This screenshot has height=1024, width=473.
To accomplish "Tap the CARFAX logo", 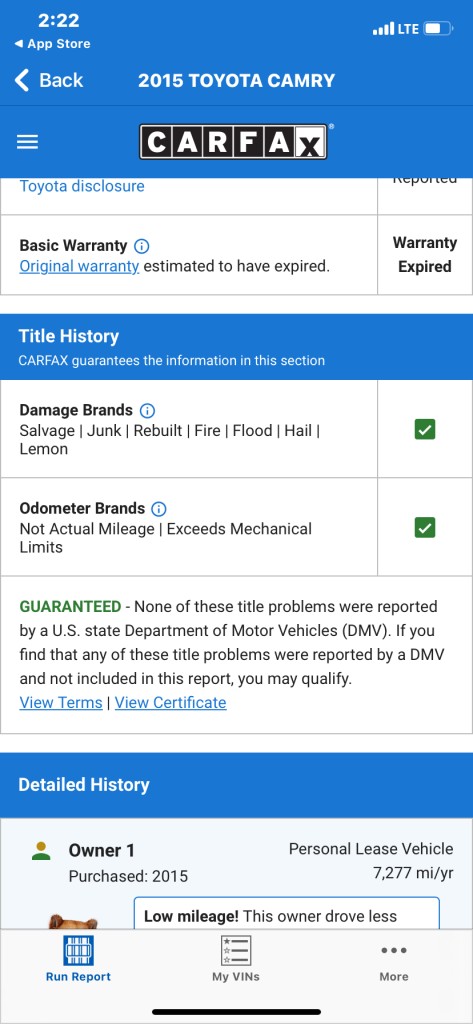I will (233, 142).
